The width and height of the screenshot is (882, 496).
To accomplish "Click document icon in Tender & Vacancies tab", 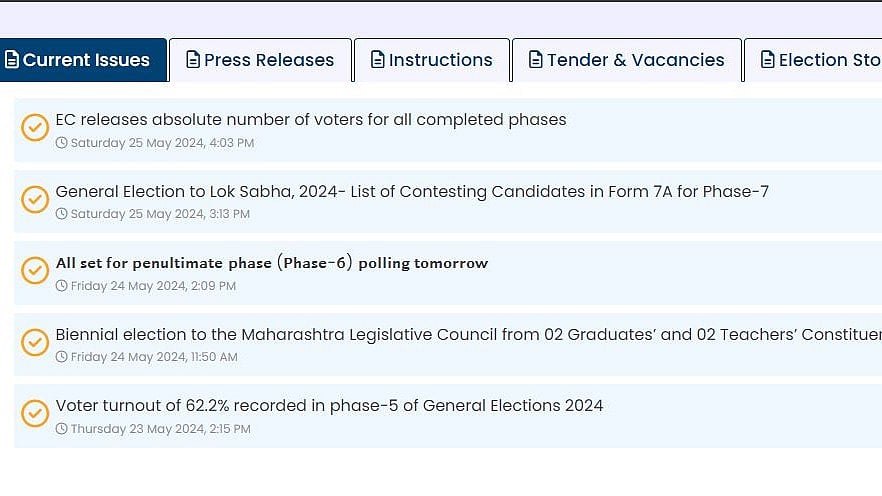I will [x=536, y=60].
